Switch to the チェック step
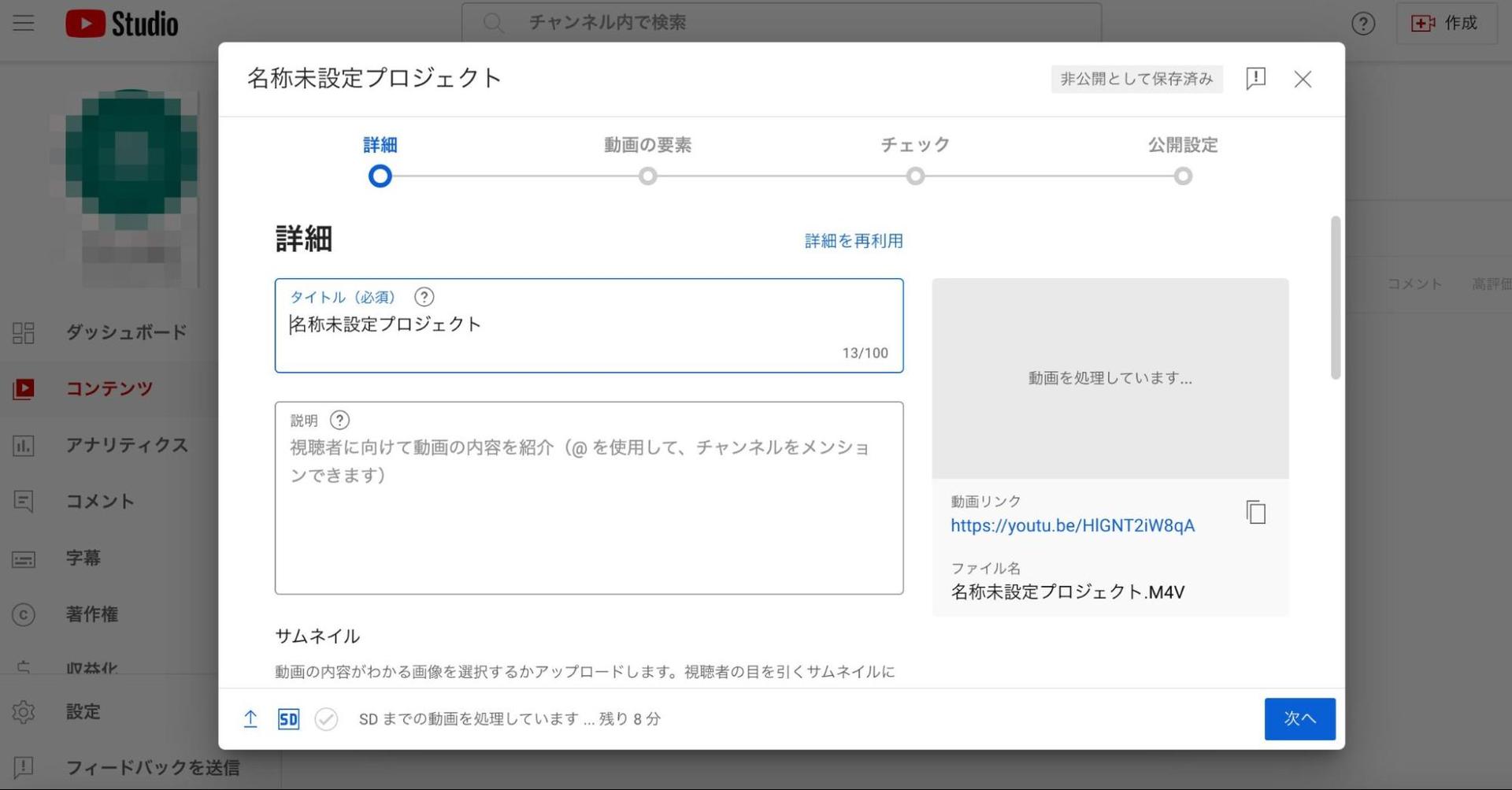Image resolution: width=1512 pixels, height=790 pixels. point(914,145)
